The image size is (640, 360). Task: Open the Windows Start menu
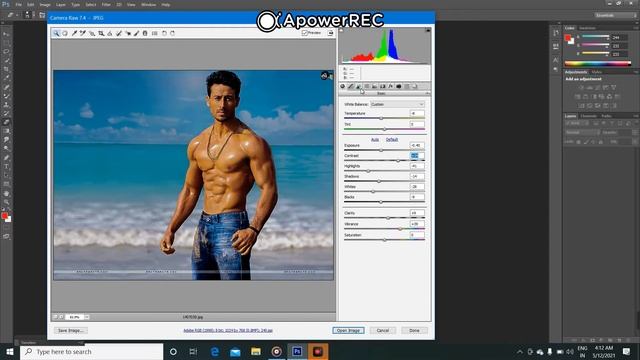(10, 351)
